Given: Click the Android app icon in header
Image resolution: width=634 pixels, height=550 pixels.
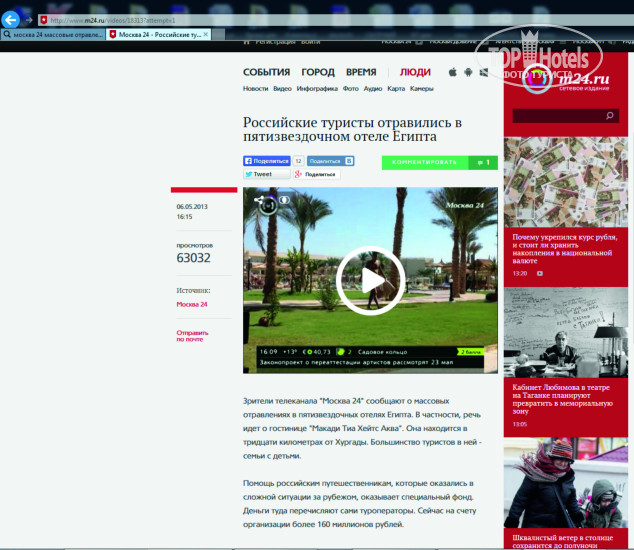Looking at the screenshot, I should point(468,72).
